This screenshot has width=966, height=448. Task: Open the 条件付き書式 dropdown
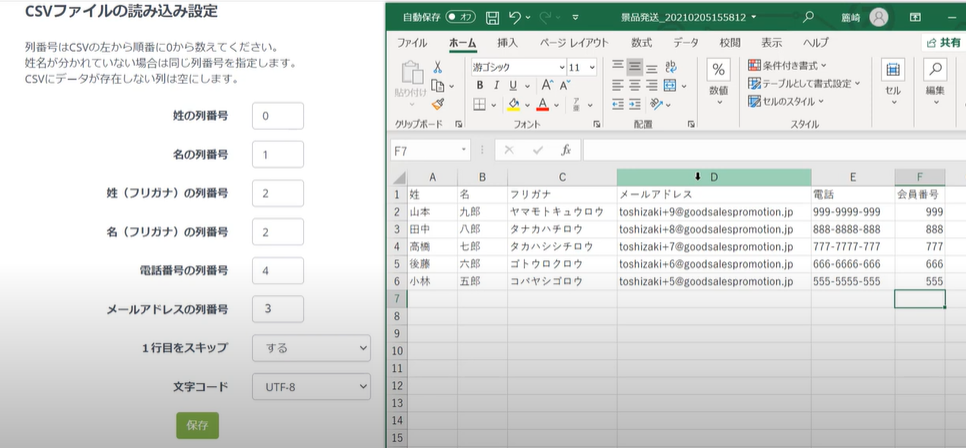[787, 65]
